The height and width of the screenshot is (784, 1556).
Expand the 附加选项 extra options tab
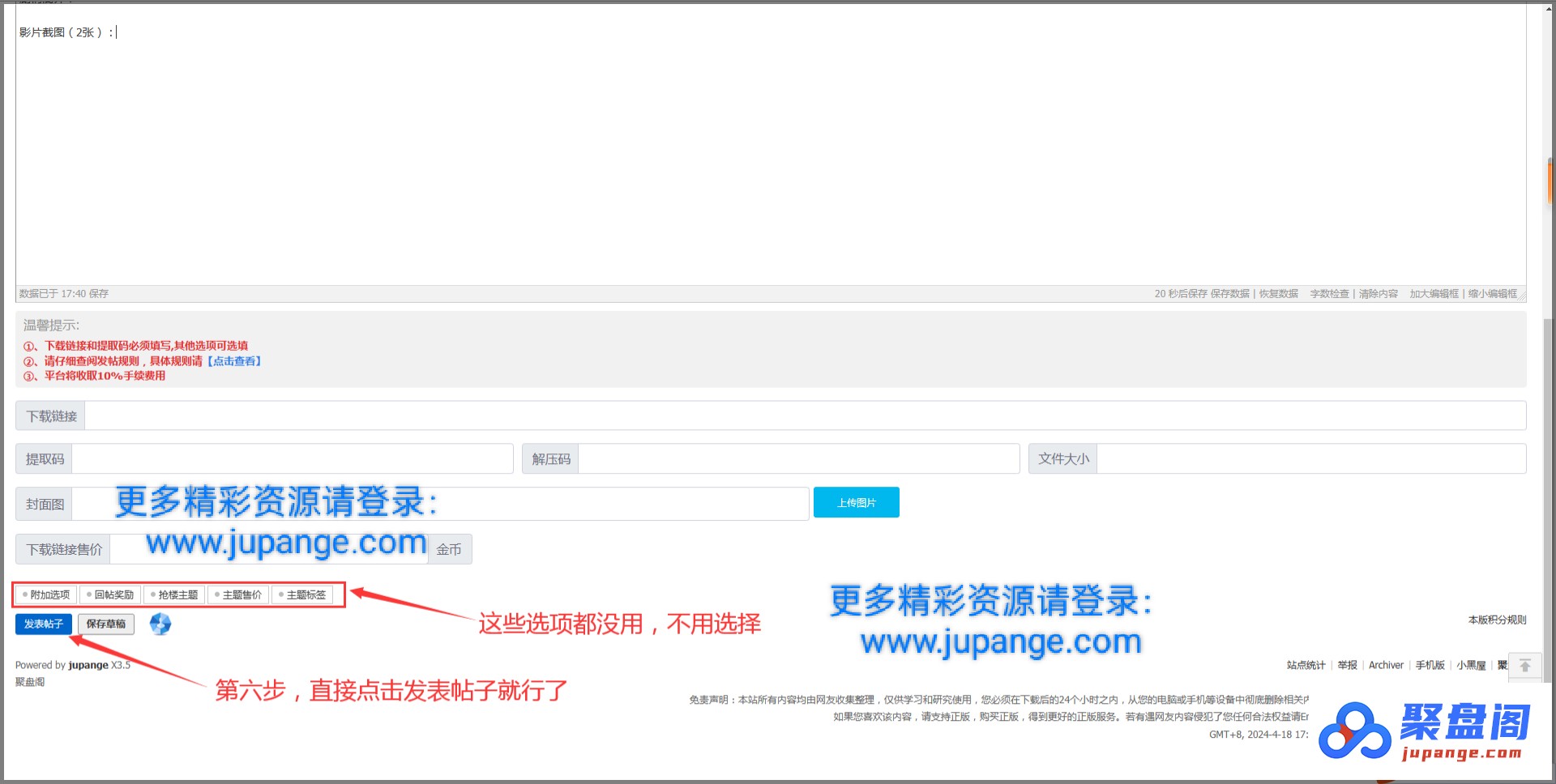tap(47, 594)
